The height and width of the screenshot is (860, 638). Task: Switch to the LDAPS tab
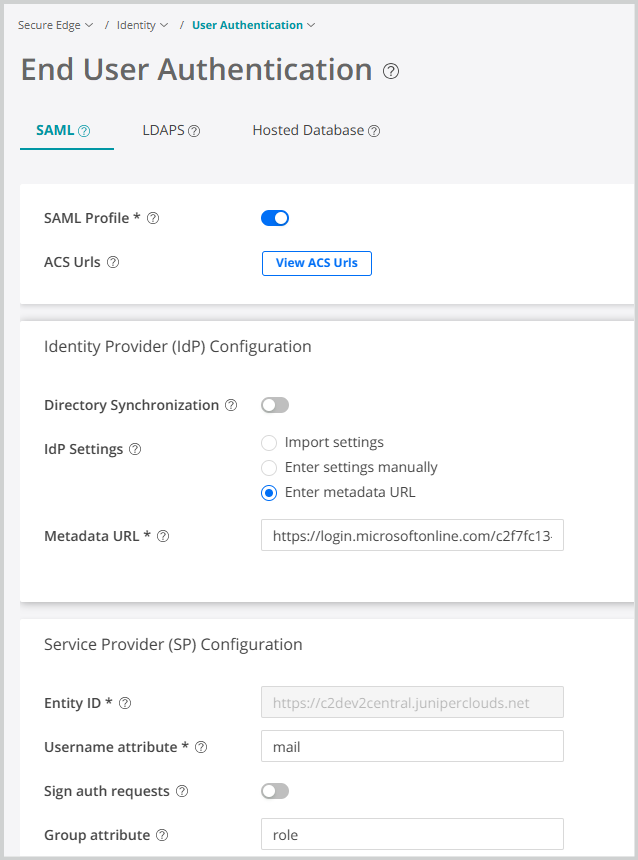coord(171,130)
